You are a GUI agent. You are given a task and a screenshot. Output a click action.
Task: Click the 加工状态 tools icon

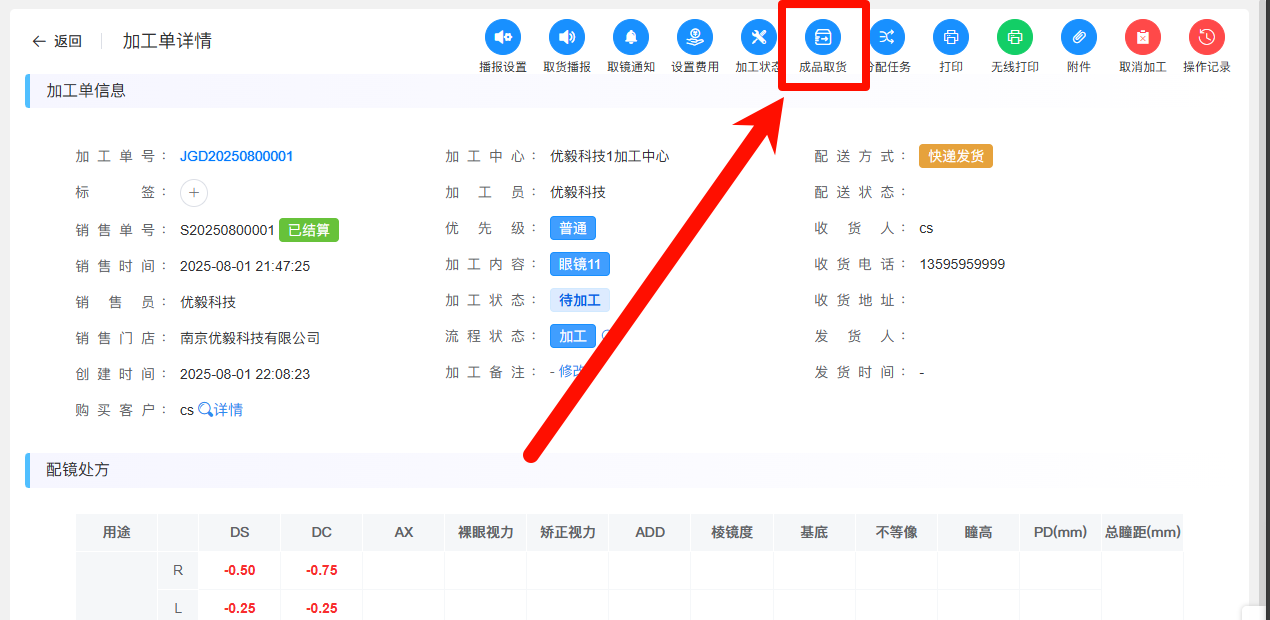click(759, 38)
